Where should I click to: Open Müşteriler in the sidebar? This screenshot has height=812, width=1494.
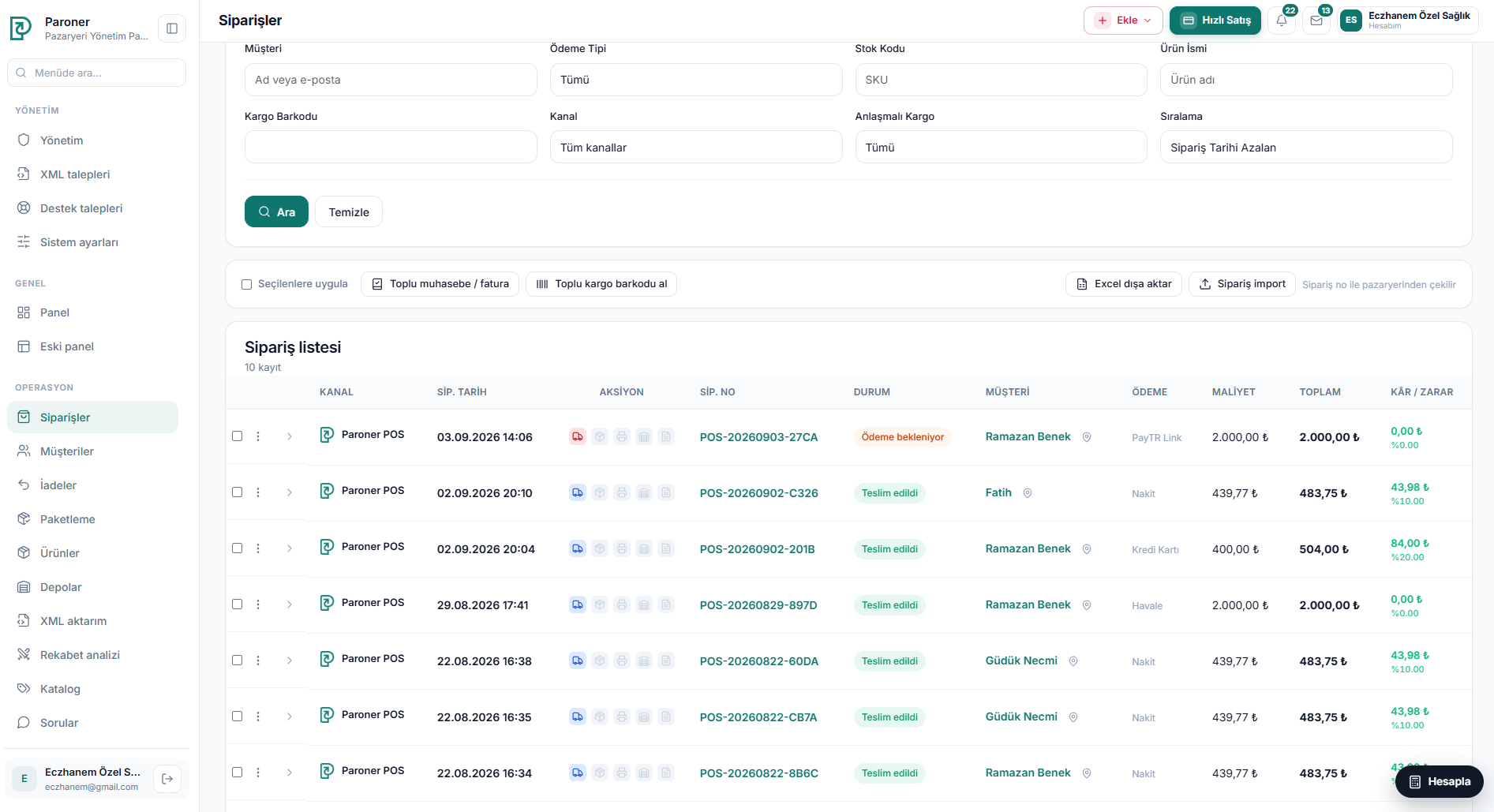click(x=93, y=451)
